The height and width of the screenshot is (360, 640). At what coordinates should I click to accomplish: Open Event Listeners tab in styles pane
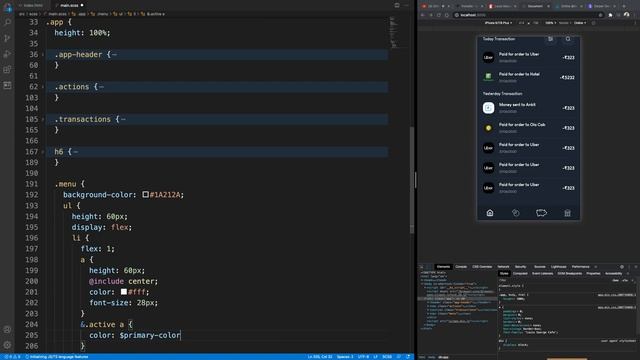click(x=542, y=273)
